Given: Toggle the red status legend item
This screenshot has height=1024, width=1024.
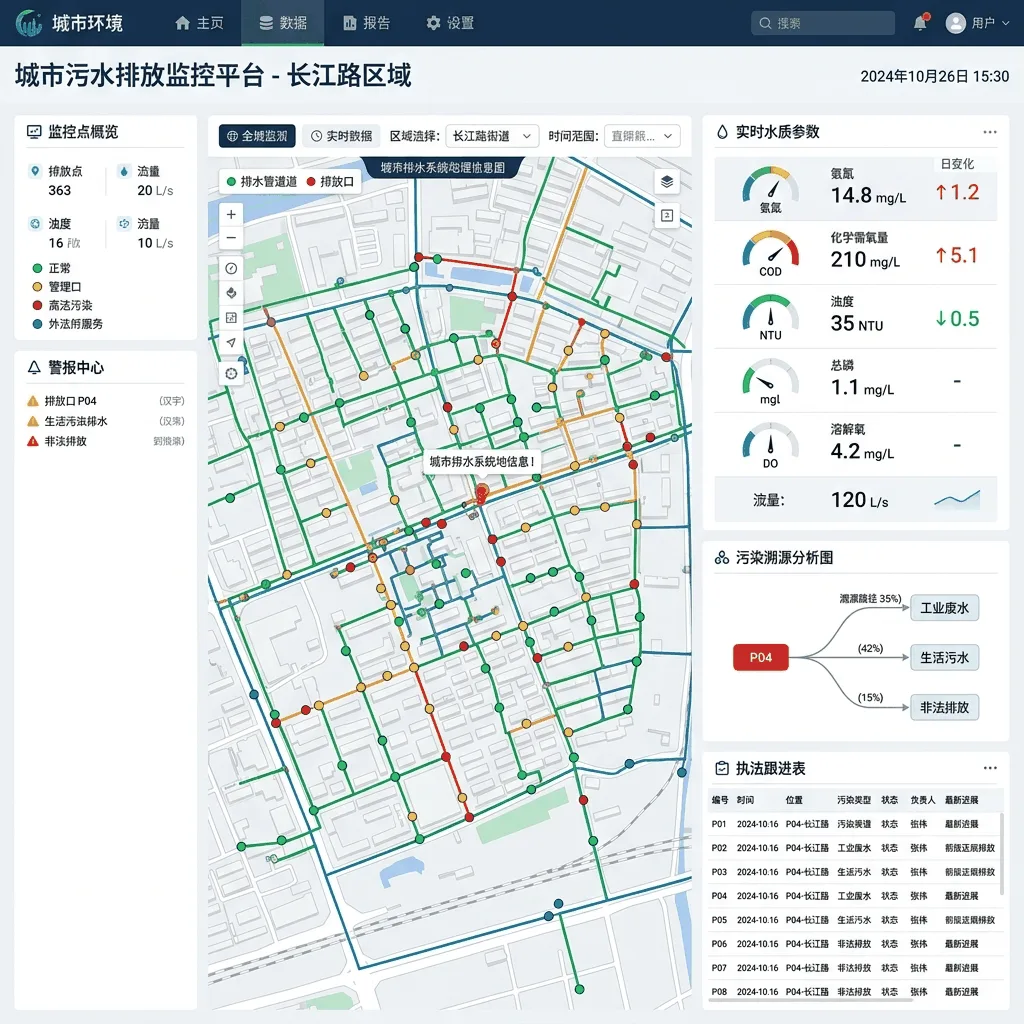Looking at the screenshot, I should pos(62,305).
